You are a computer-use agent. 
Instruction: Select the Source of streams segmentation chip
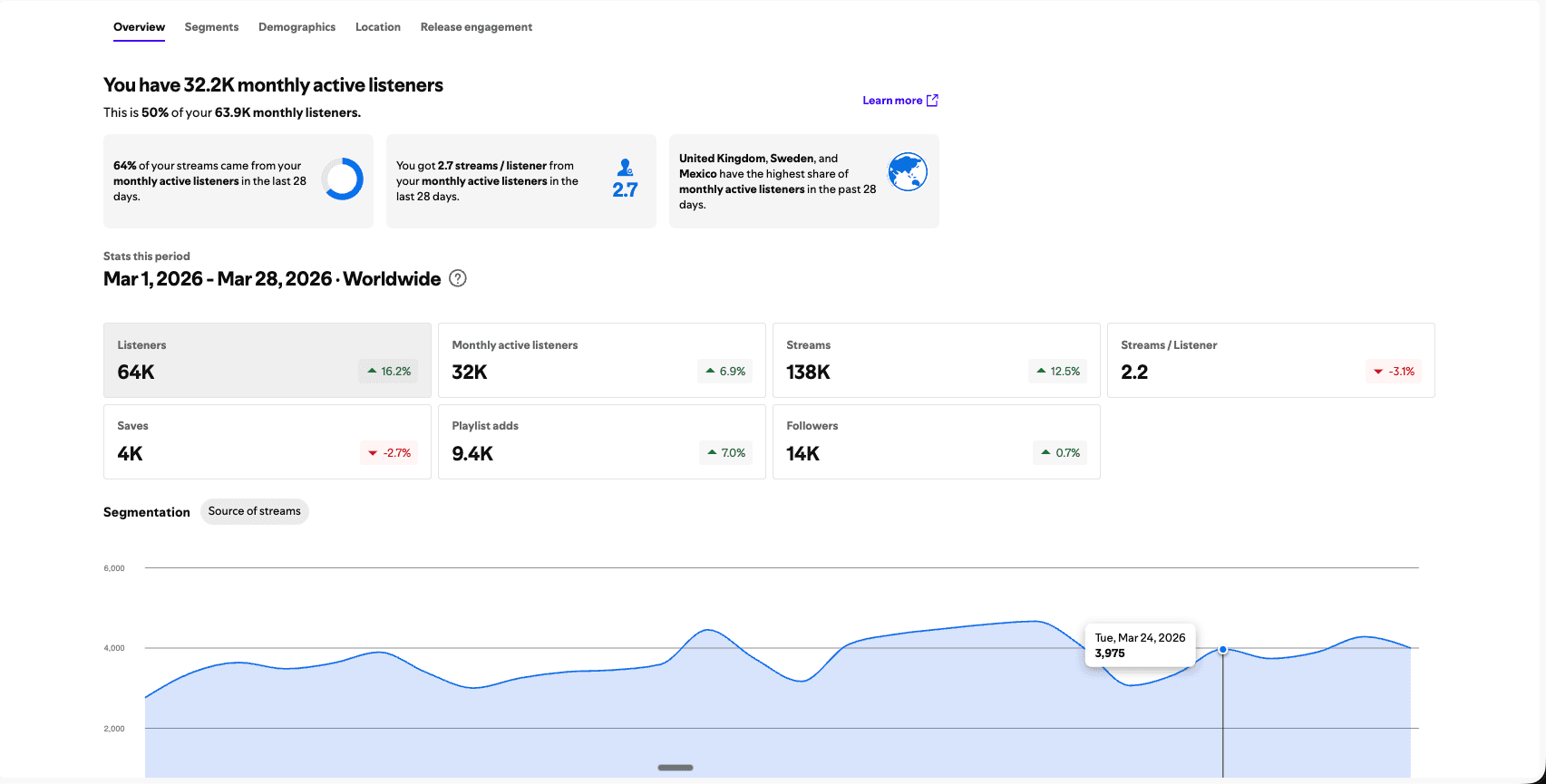coord(255,511)
